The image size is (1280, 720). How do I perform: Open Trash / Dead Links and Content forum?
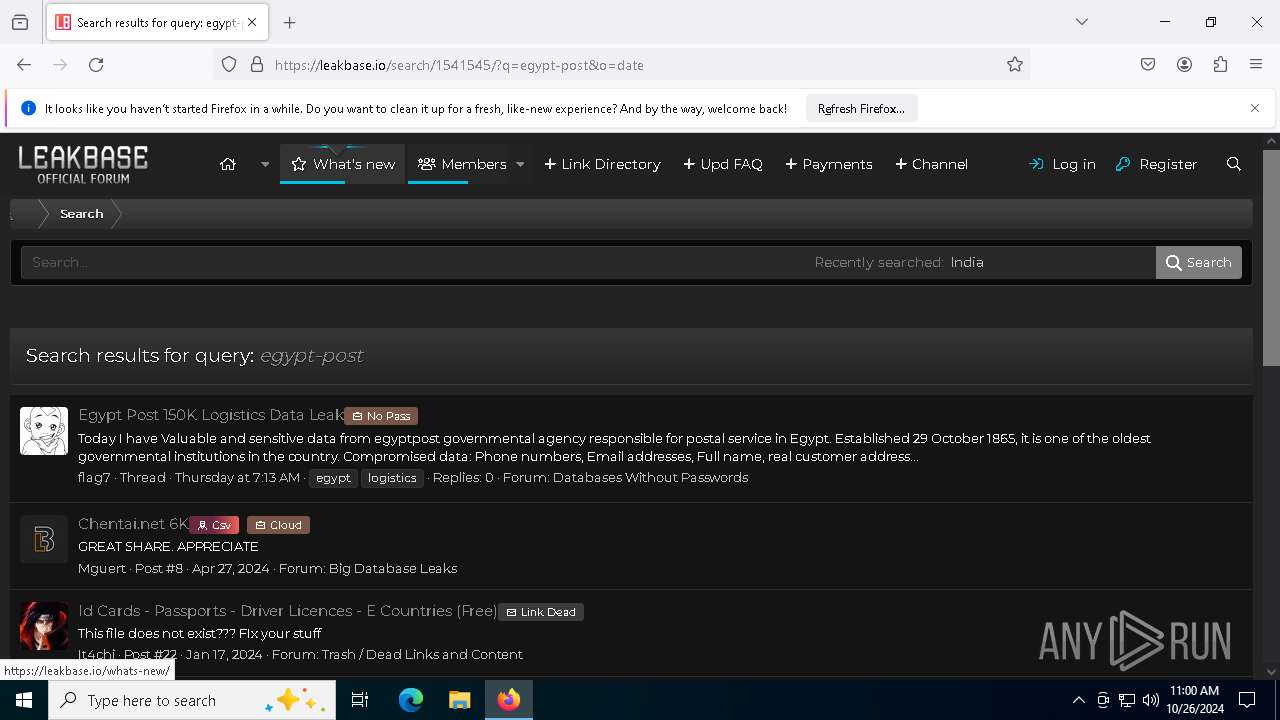pyautogui.click(x=422, y=655)
